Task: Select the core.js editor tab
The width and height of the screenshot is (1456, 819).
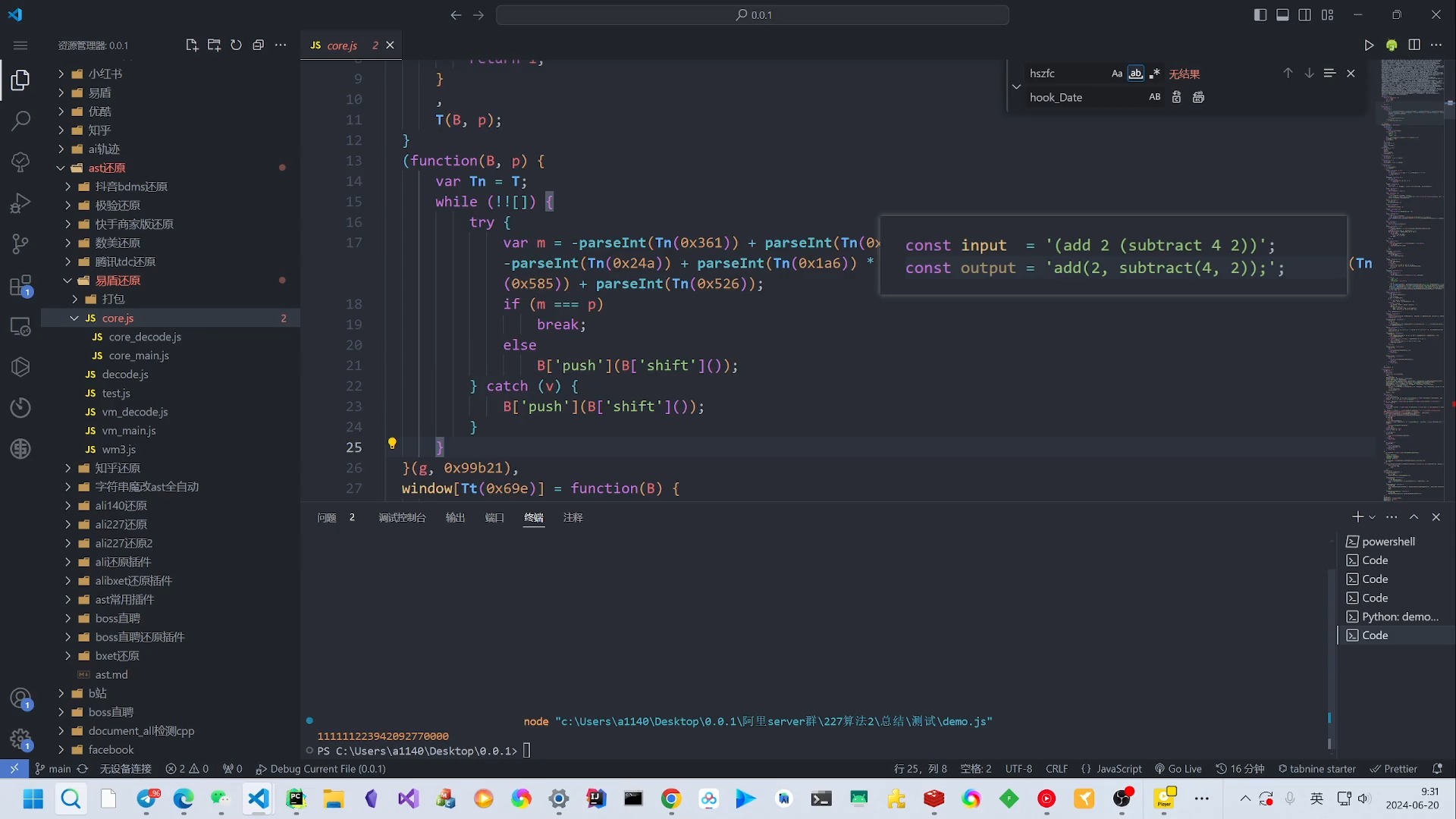Action: pos(342,45)
